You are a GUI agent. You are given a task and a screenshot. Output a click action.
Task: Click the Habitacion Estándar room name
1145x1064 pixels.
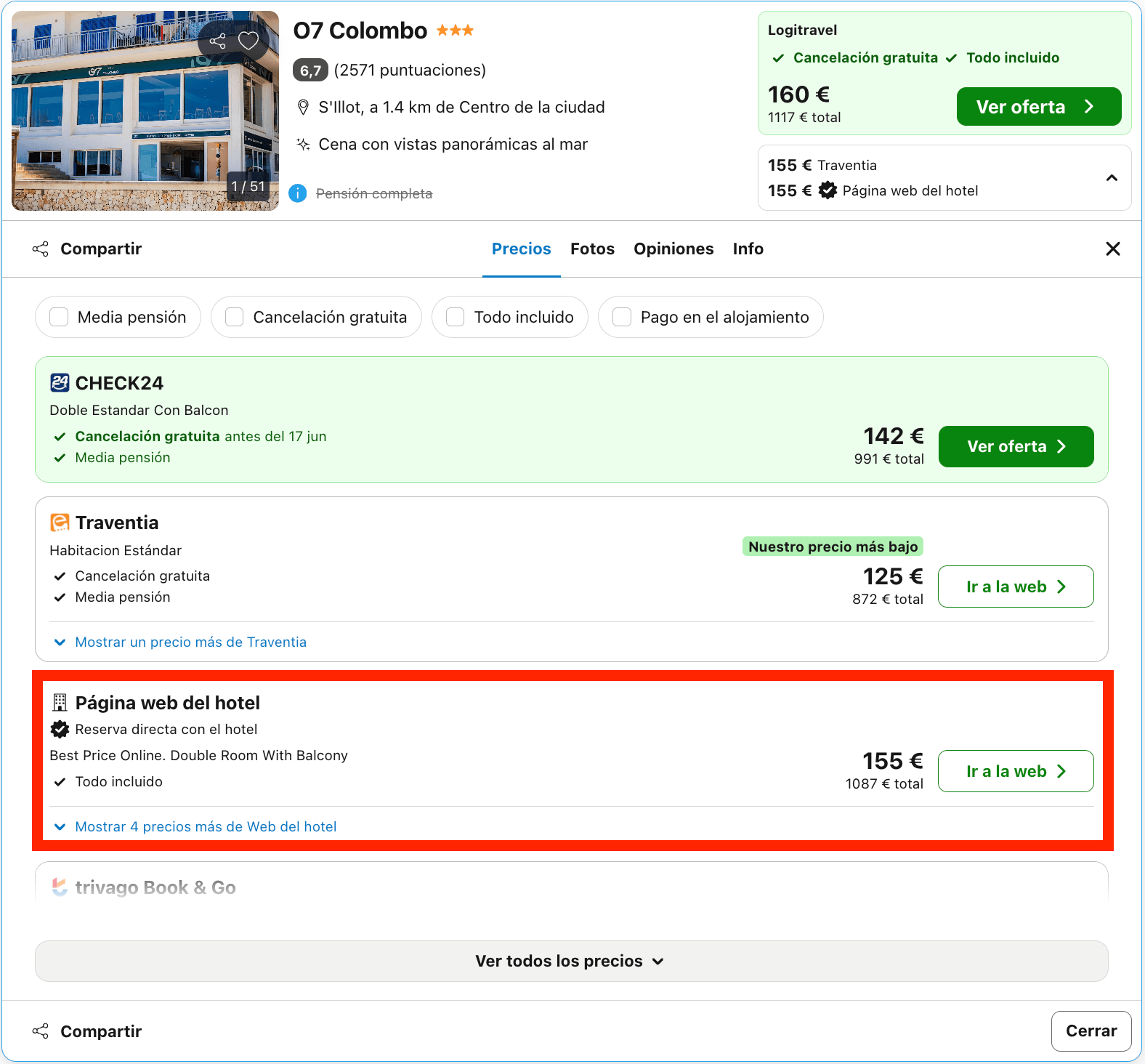click(116, 550)
